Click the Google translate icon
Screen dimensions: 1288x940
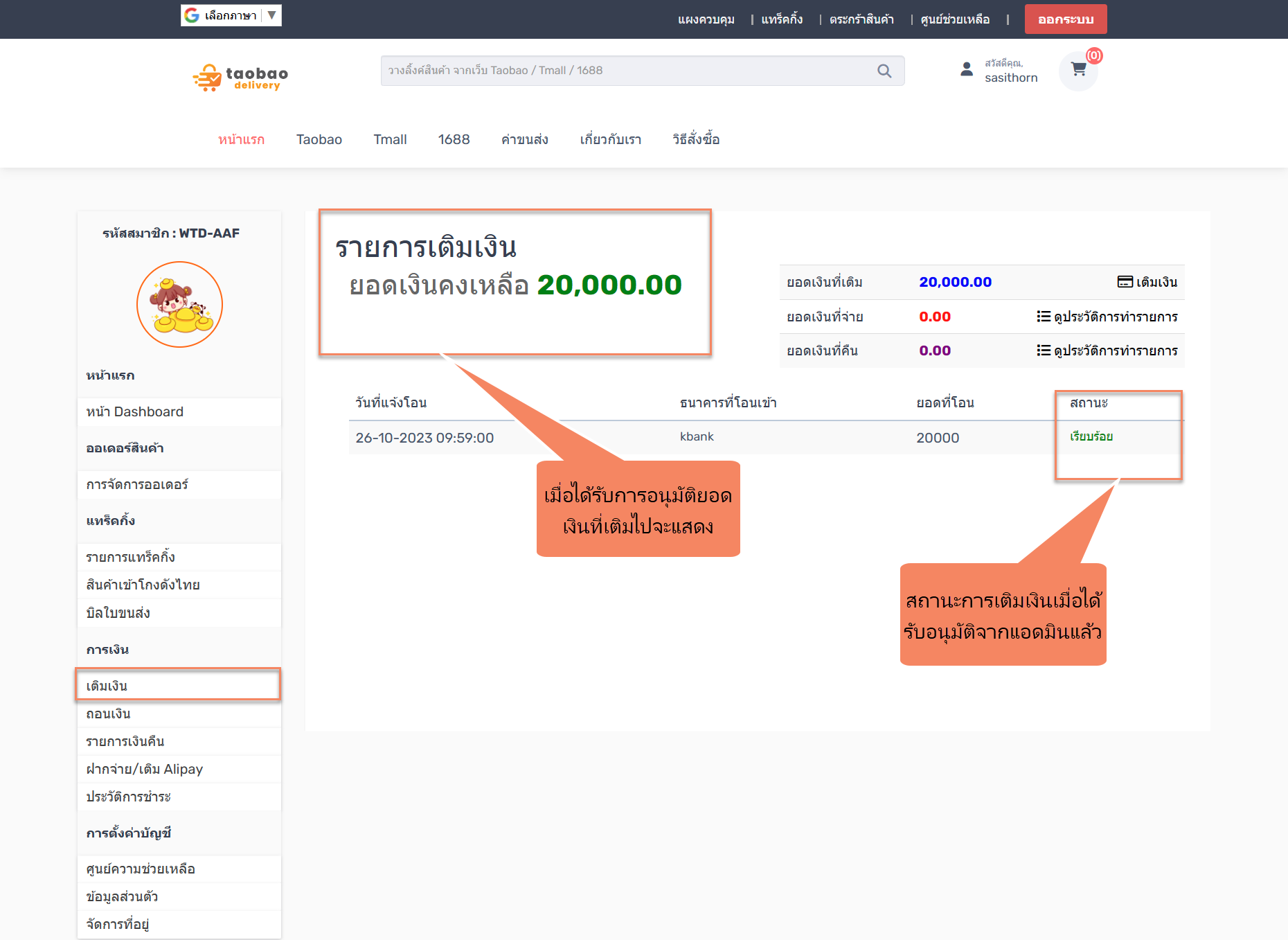pos(192,15)
